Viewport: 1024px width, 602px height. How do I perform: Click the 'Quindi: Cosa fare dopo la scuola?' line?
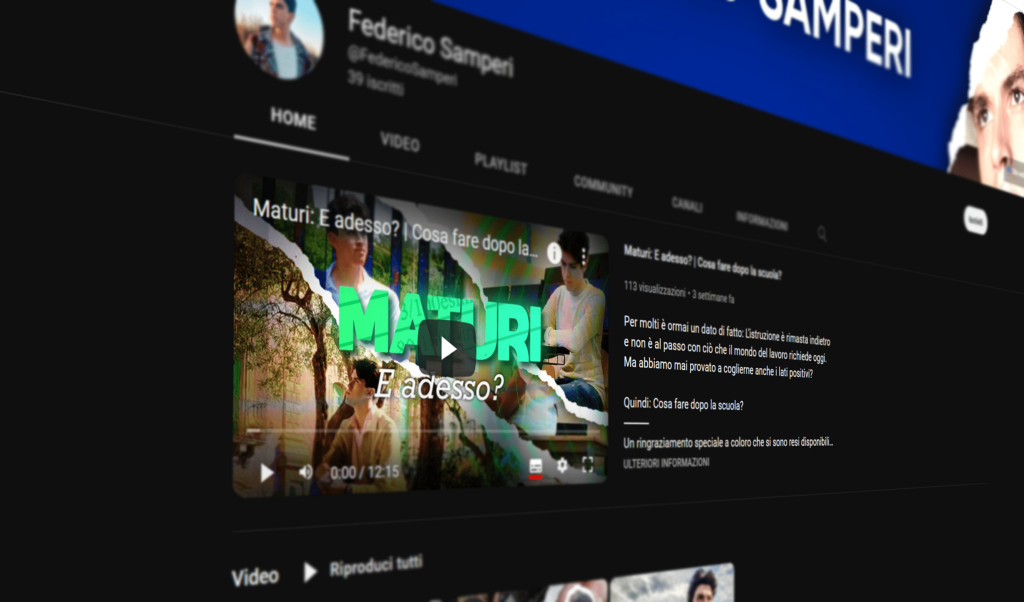pos(683,404)
